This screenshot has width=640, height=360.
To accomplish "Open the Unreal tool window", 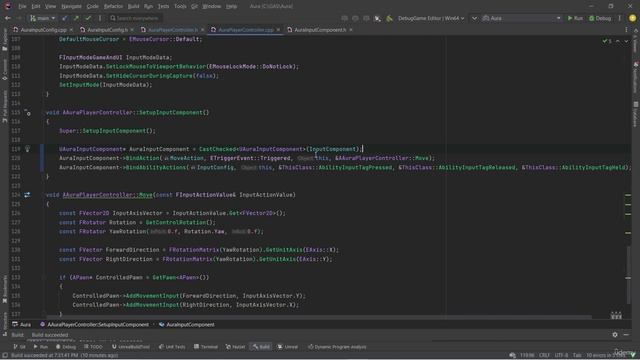I will 288,347.
